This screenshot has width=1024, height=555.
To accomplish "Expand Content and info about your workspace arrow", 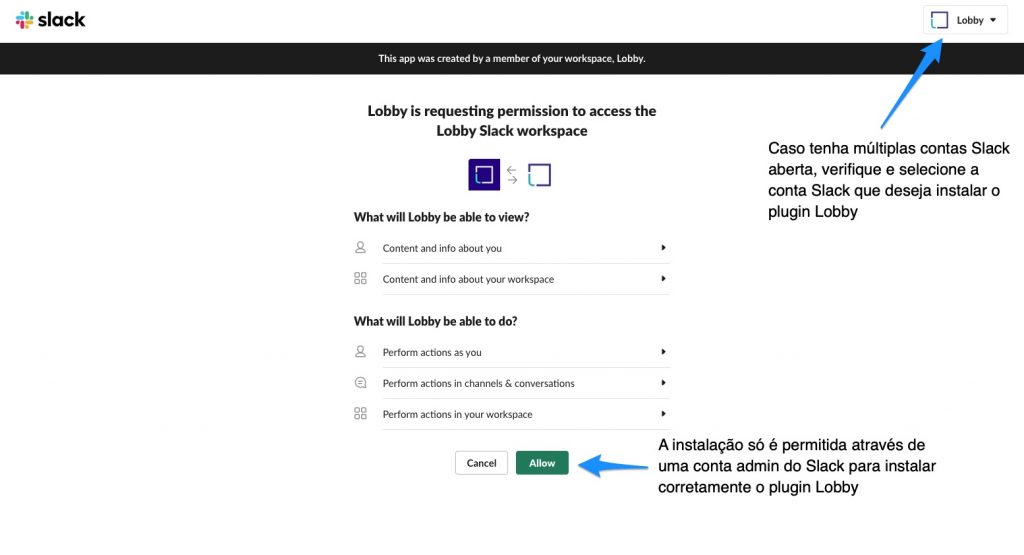I will point(663,278).
